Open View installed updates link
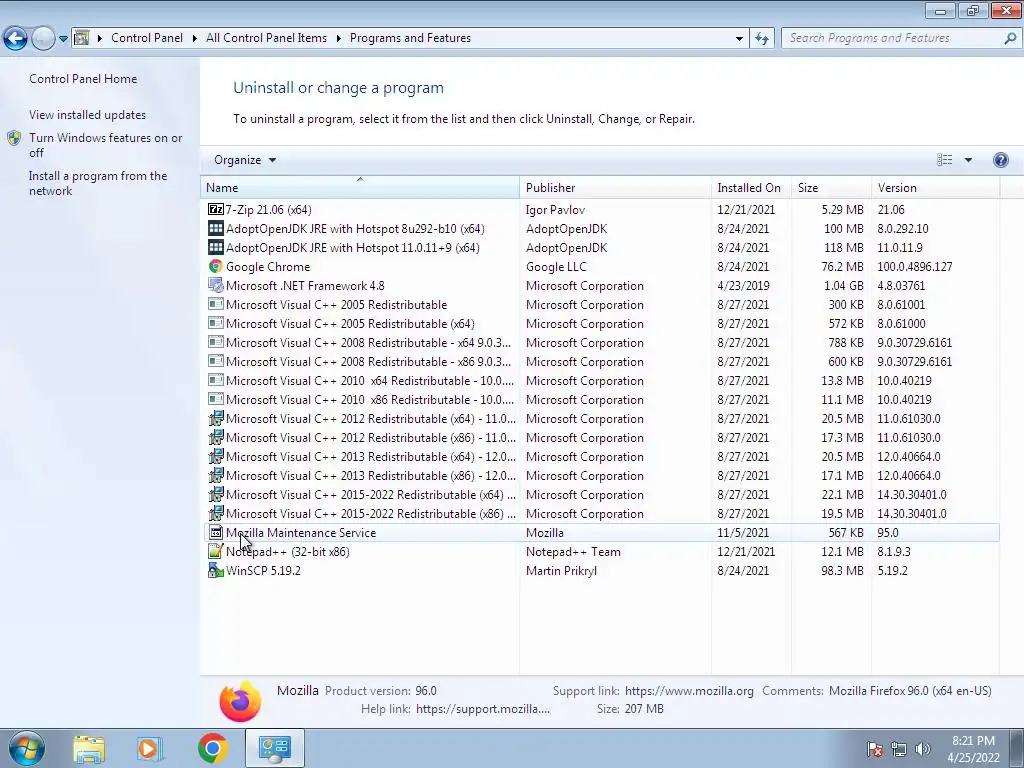This screenshot has width=1024, height=768. [88, 114]
